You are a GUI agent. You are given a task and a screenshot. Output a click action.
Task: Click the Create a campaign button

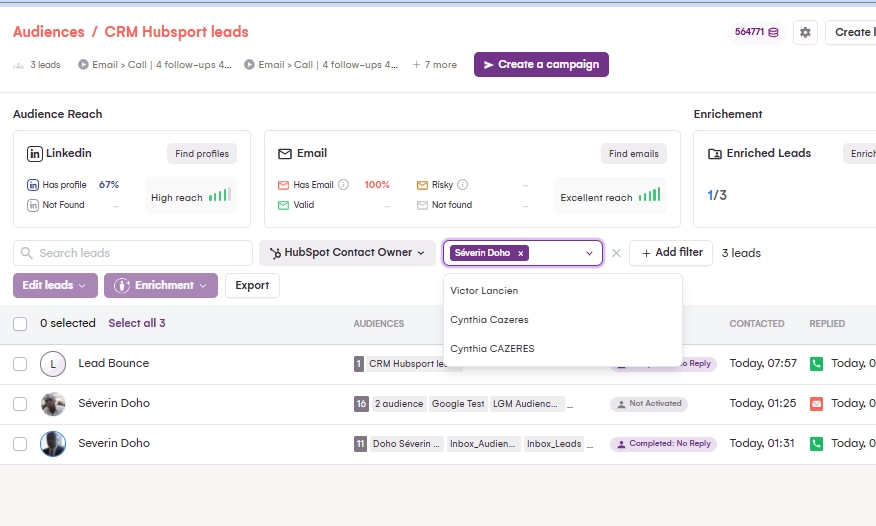coord(541,65)
